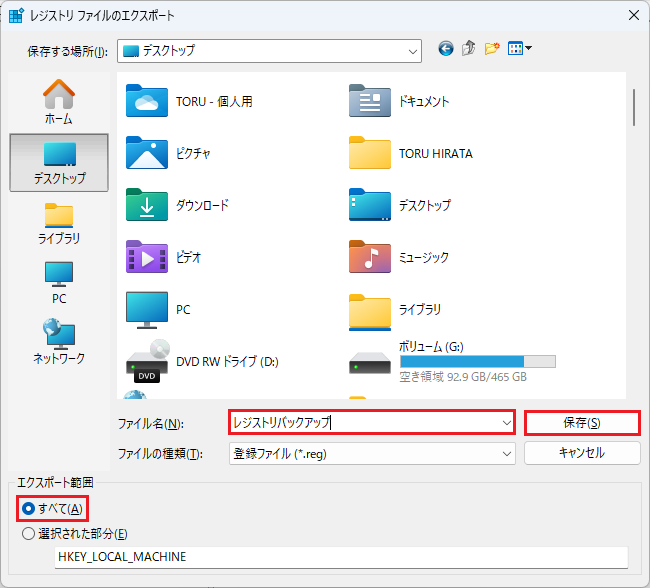Click the TORU HIRATA folder name
The width and height of the screenshot is (650, 588).
[x=436, y=154]
